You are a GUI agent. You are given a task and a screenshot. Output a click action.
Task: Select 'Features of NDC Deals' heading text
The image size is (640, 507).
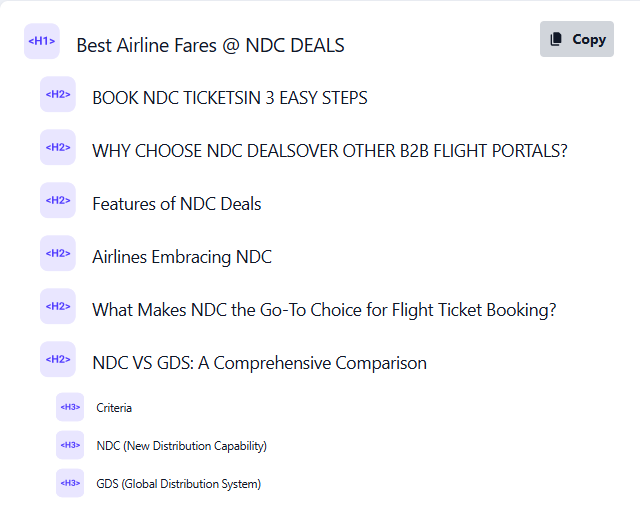pos(177,204)
